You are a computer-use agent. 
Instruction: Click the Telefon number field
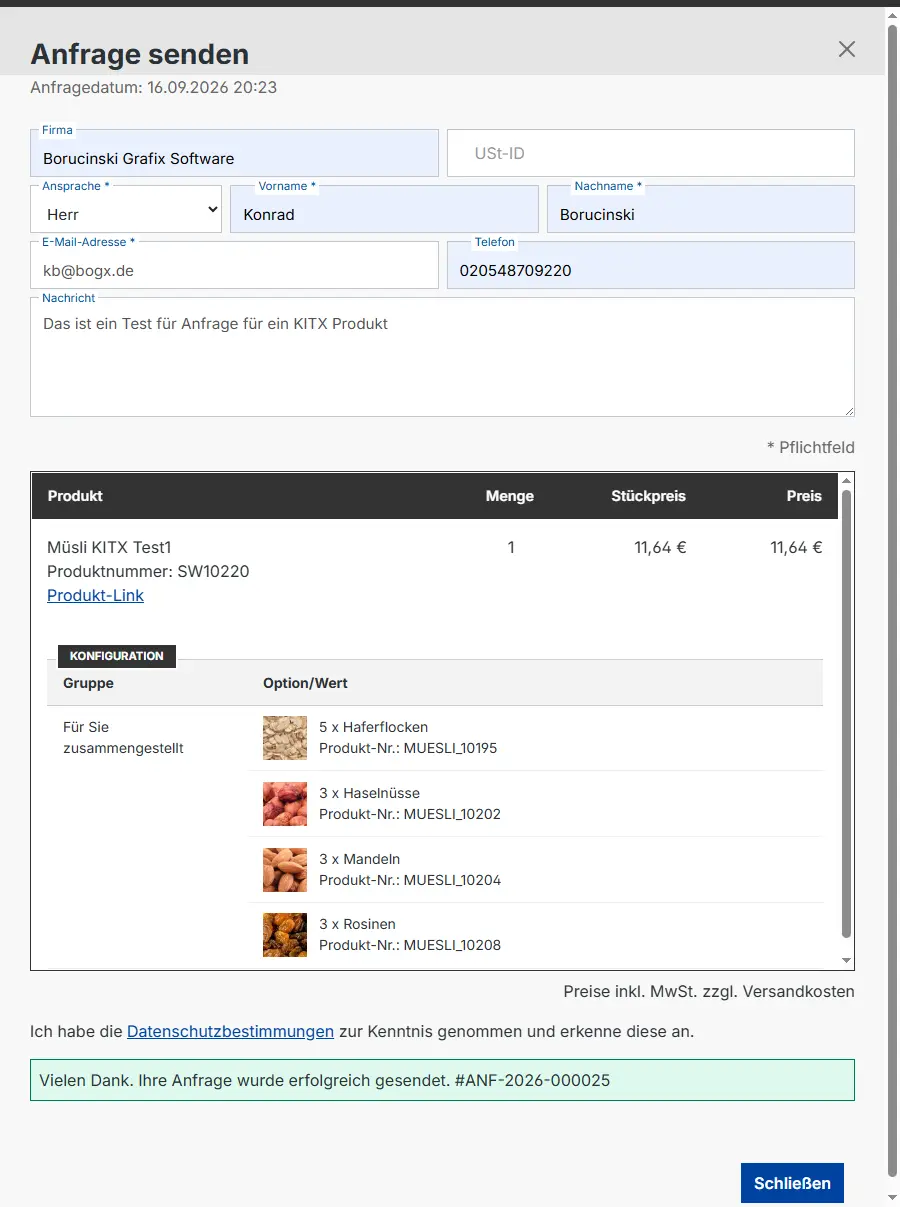point(651,265)
